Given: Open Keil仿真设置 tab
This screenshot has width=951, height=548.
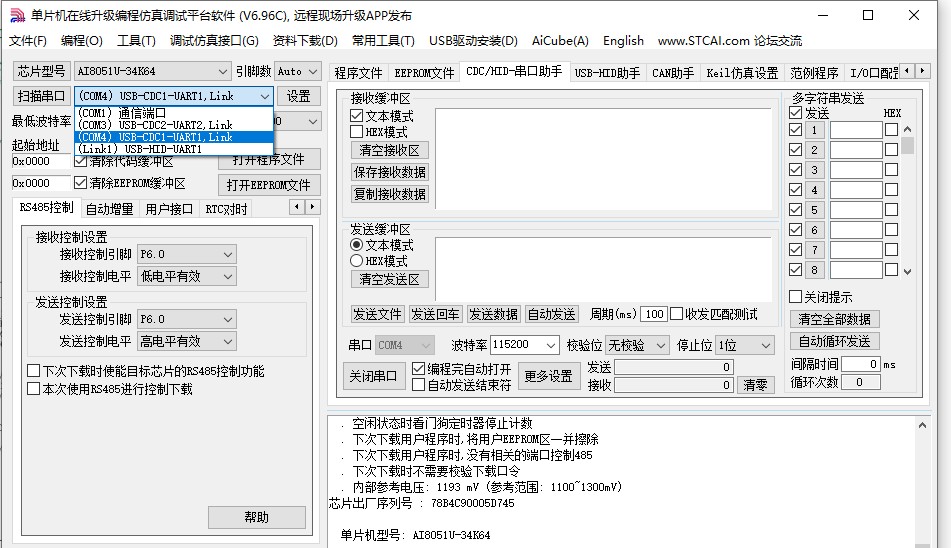Looking at the screenshot, I should click(742, 73).
